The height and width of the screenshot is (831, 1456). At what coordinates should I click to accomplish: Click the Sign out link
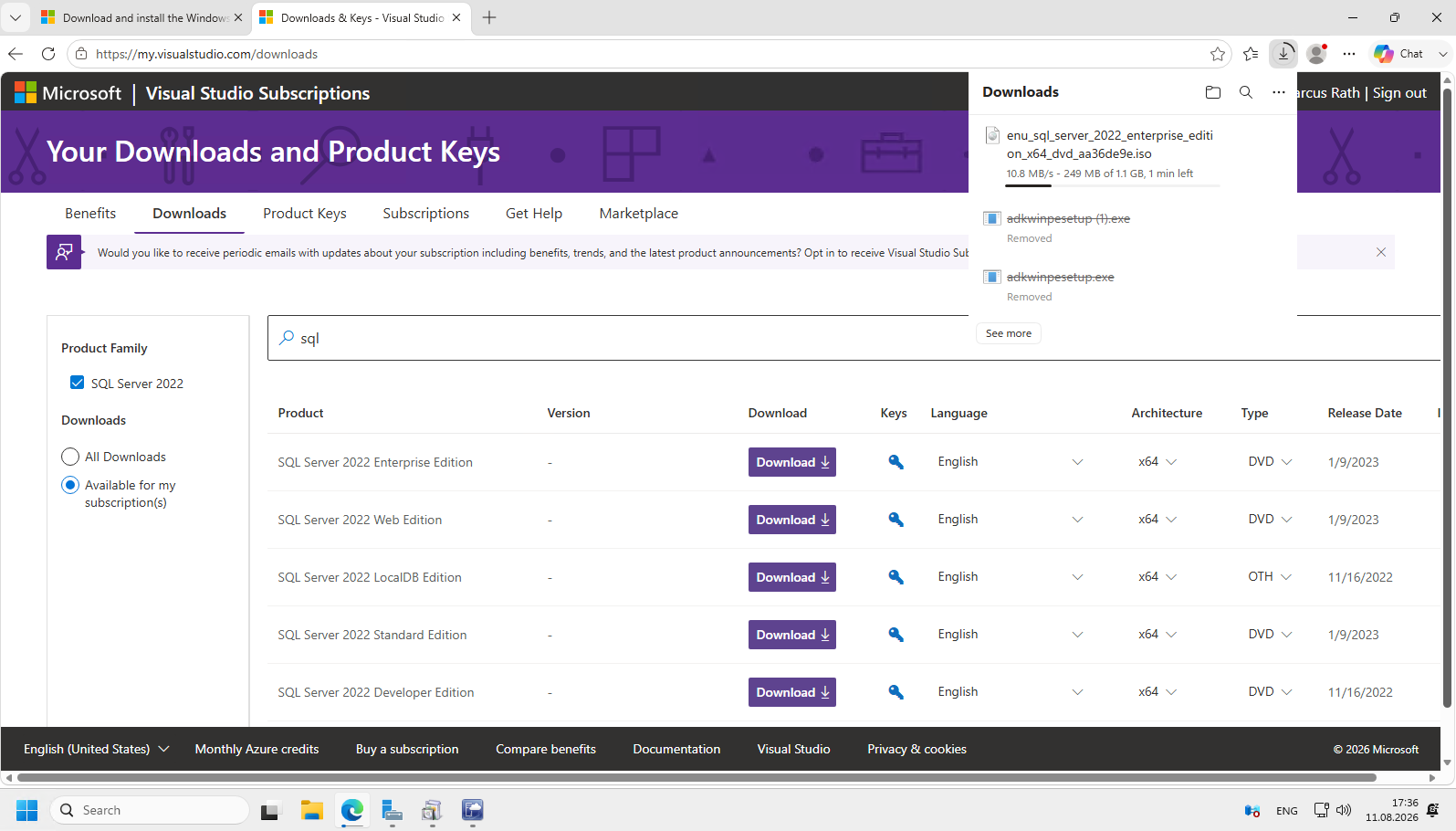(x=1399, y=93)
